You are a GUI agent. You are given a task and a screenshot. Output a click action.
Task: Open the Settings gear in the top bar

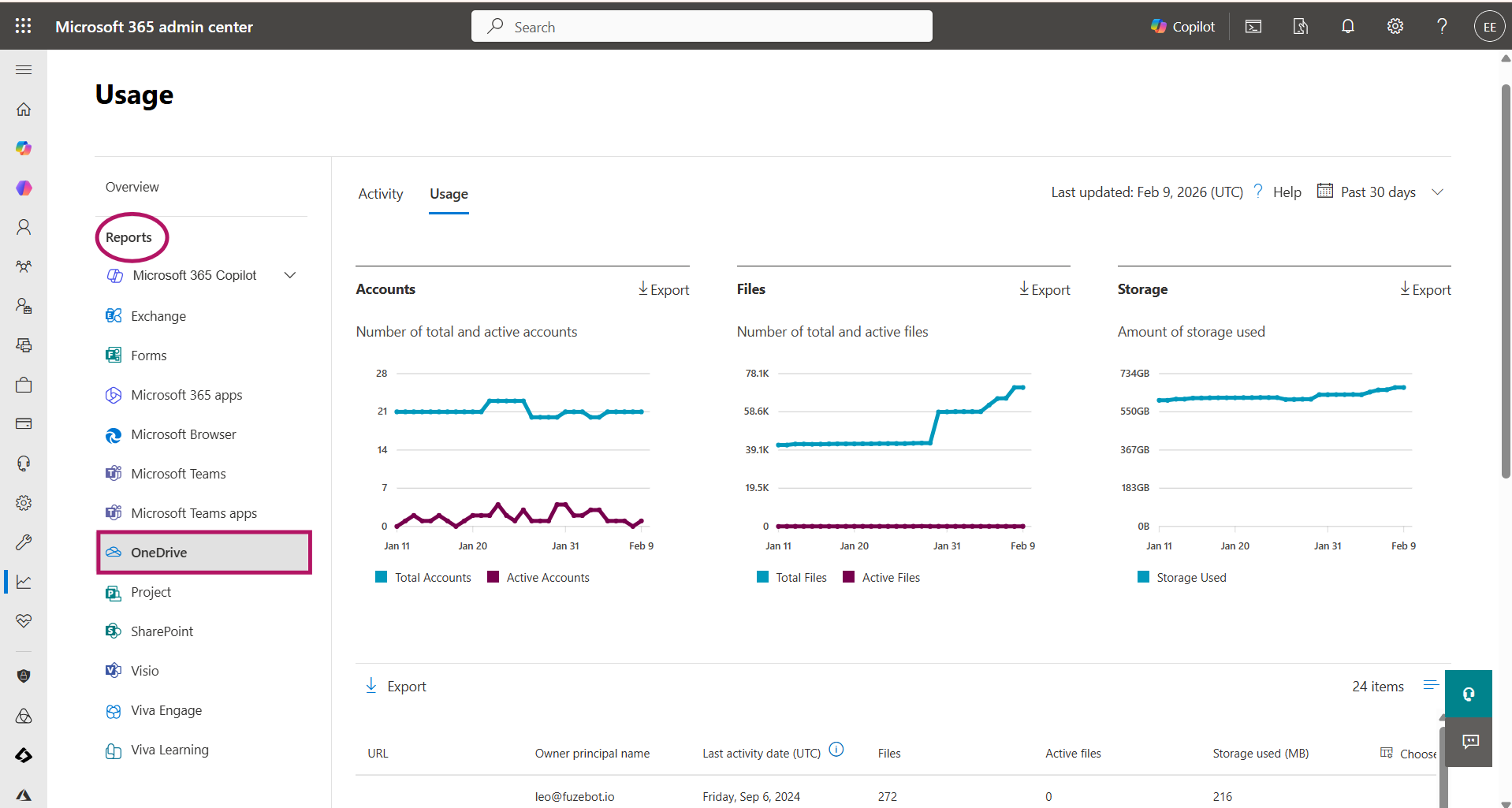coord(1395,26)
